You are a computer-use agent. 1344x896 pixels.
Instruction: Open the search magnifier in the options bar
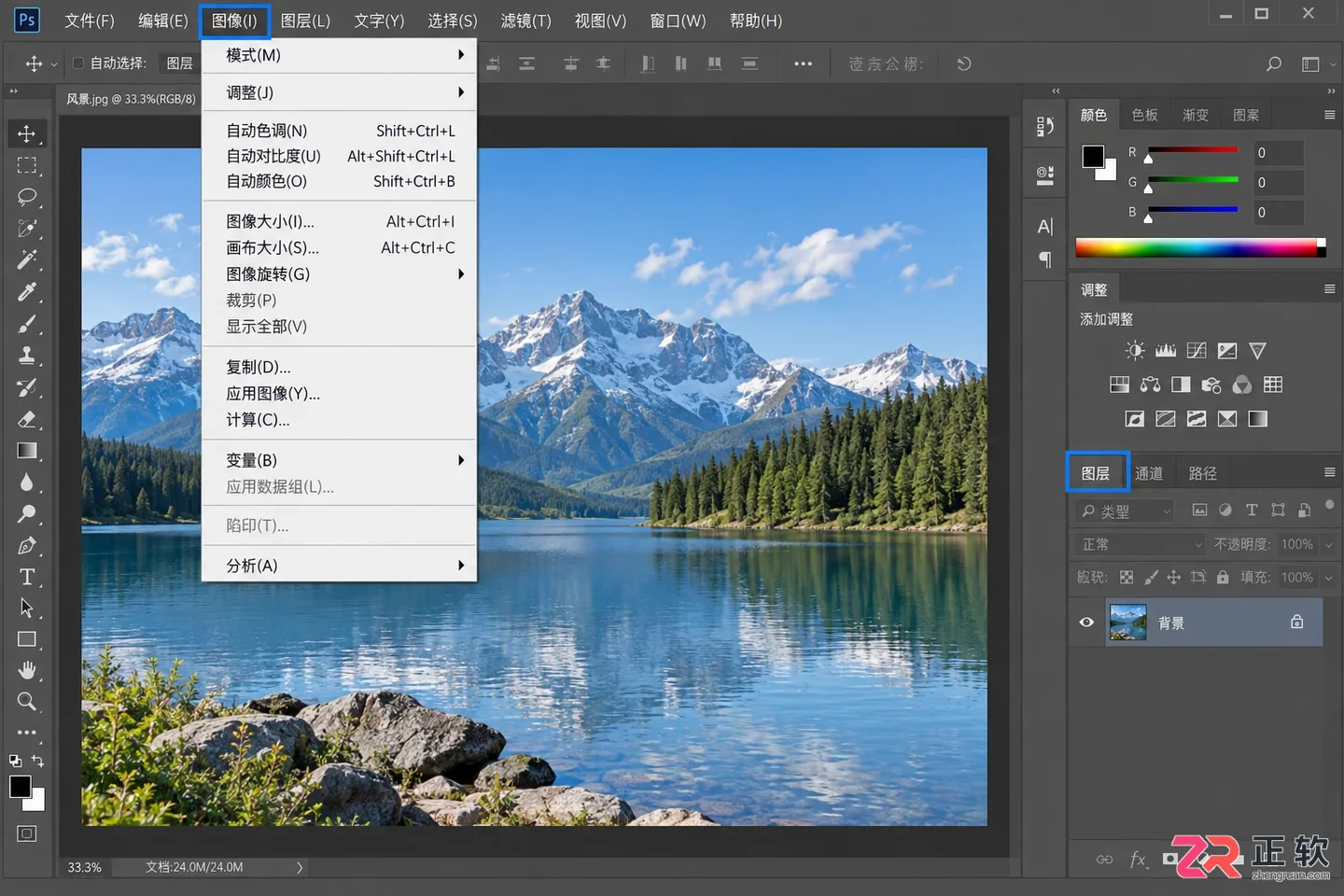click(1273, 63)
